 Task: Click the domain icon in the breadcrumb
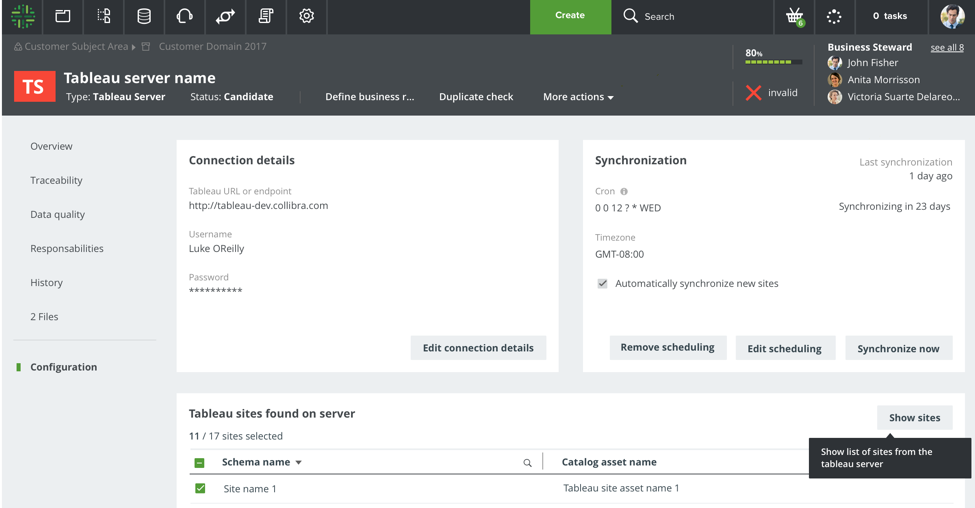pyautogui.click(x=146, y=47)
